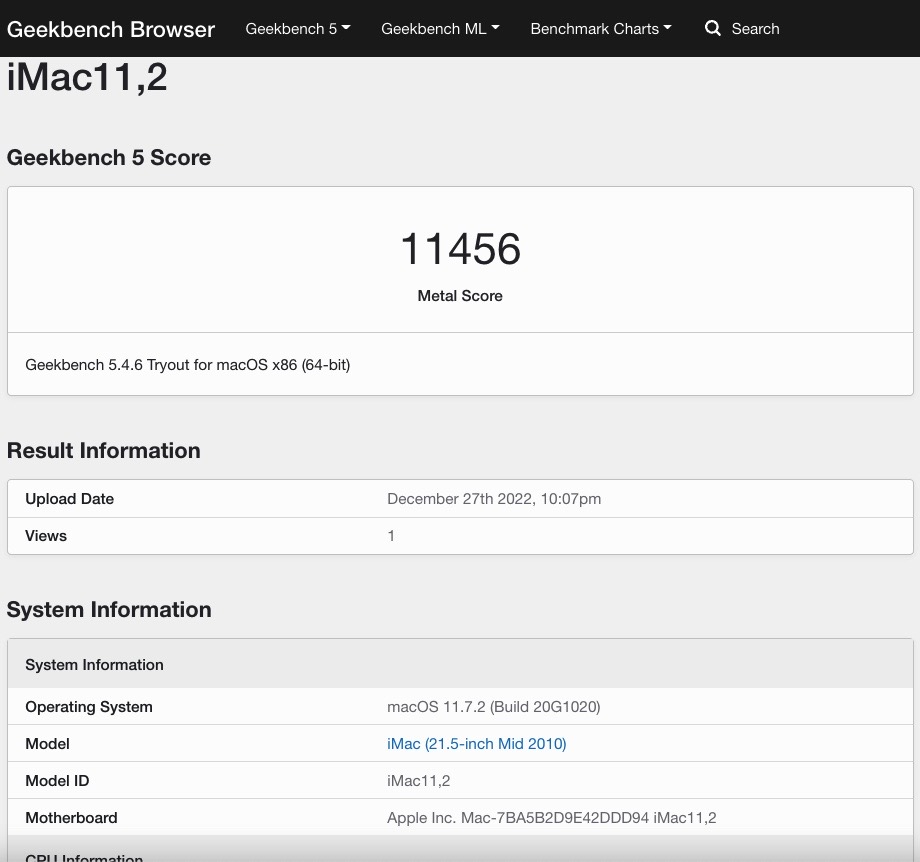Select the Model ID label
The image size is (920, 862).
[57, 780]
